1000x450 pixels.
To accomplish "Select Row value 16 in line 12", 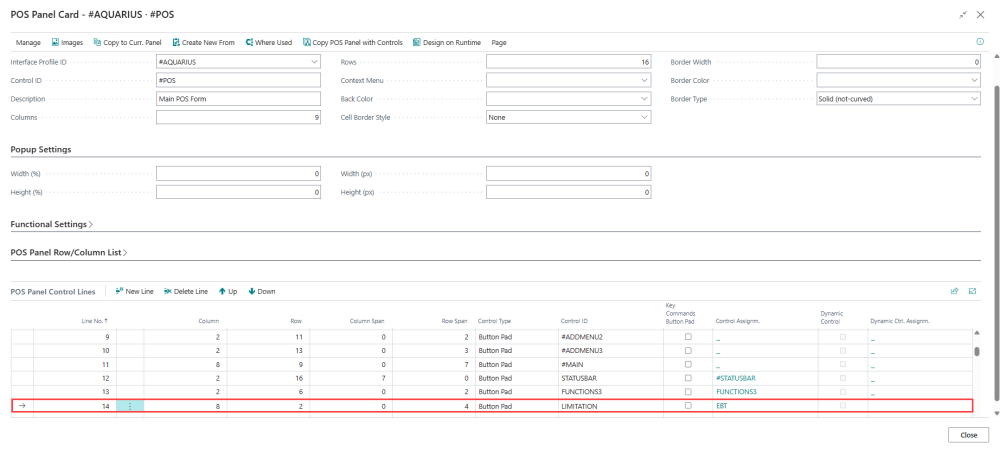I will point(268,378).
